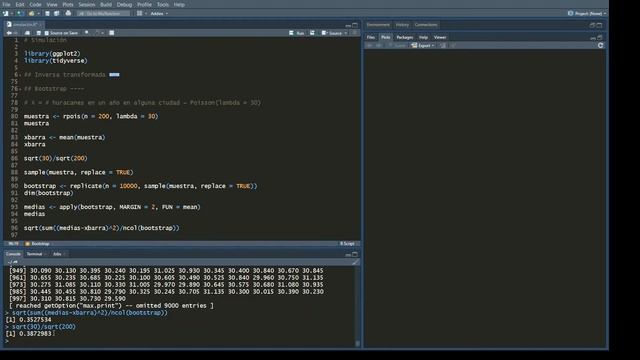The width and height of the screenshot is (640, 360).
Task: Open the File menu
Action: 7,4
